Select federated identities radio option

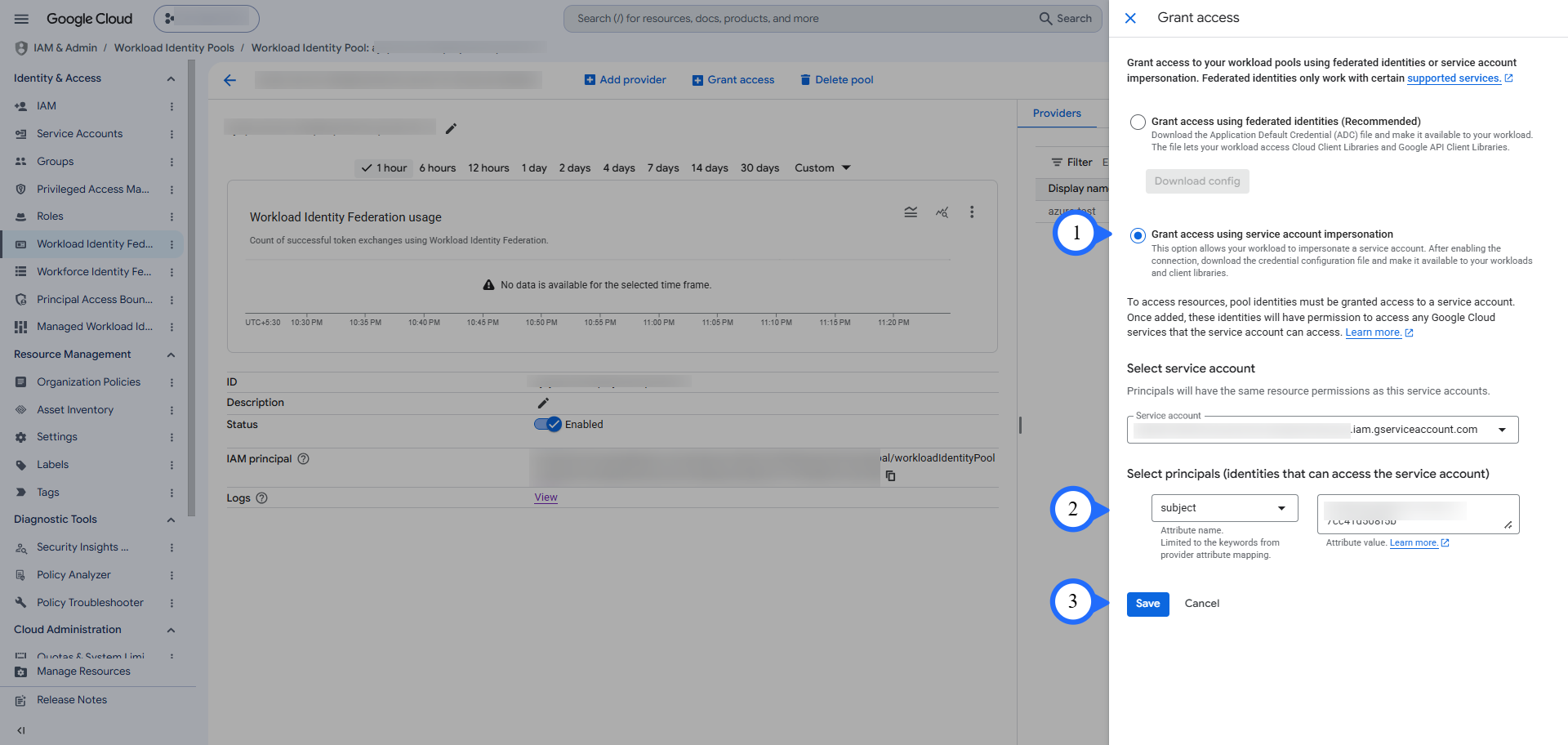point(1138,122)
